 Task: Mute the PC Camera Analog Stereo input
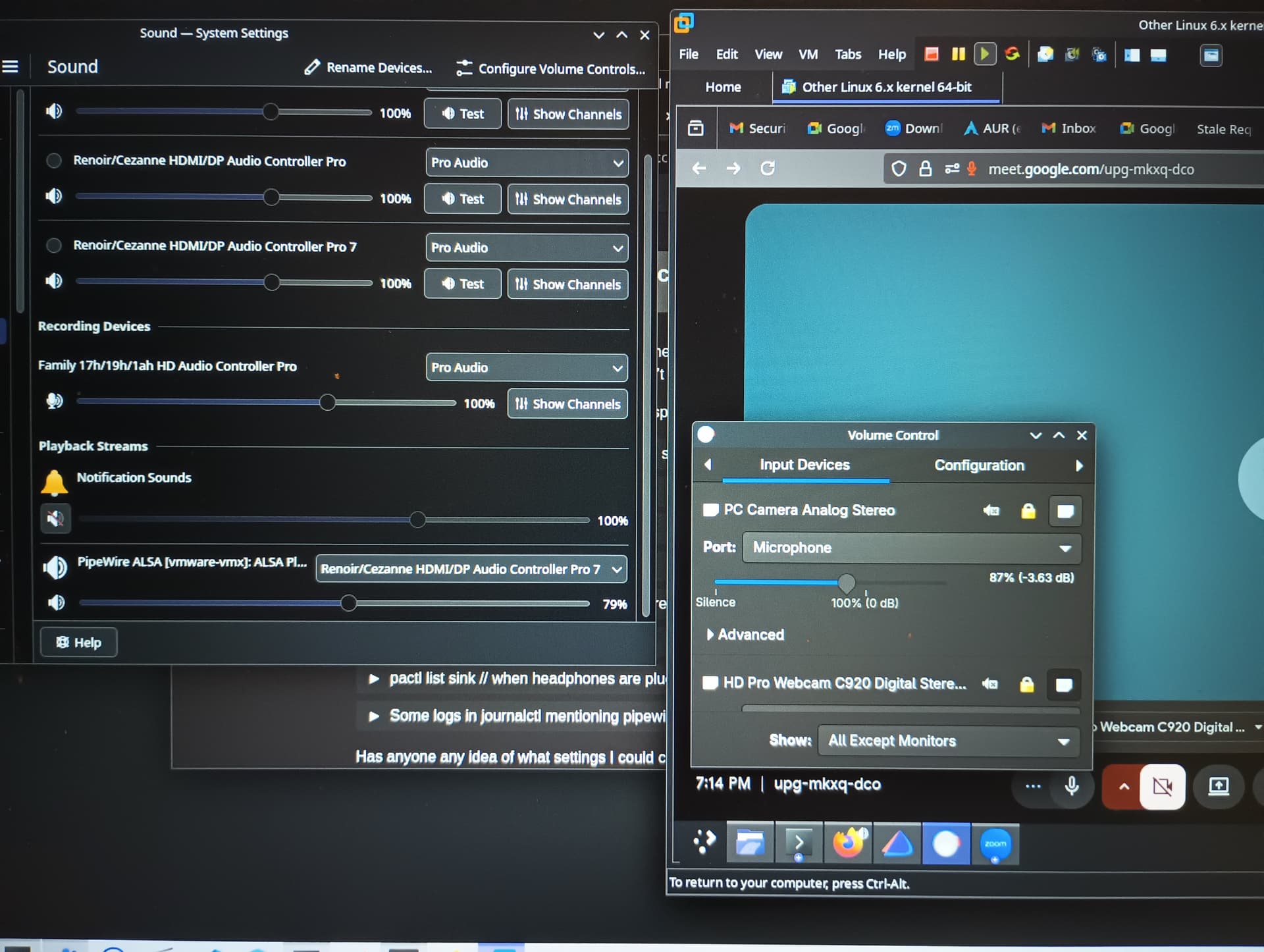(991, 510)
